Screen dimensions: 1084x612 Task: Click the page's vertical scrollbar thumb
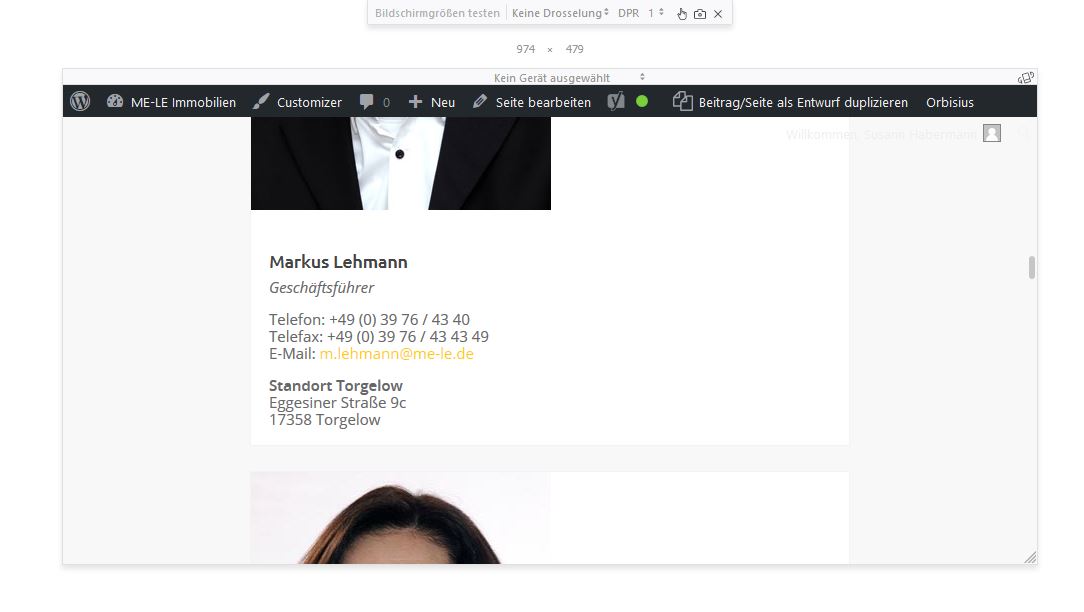(x=1031, y=267)
